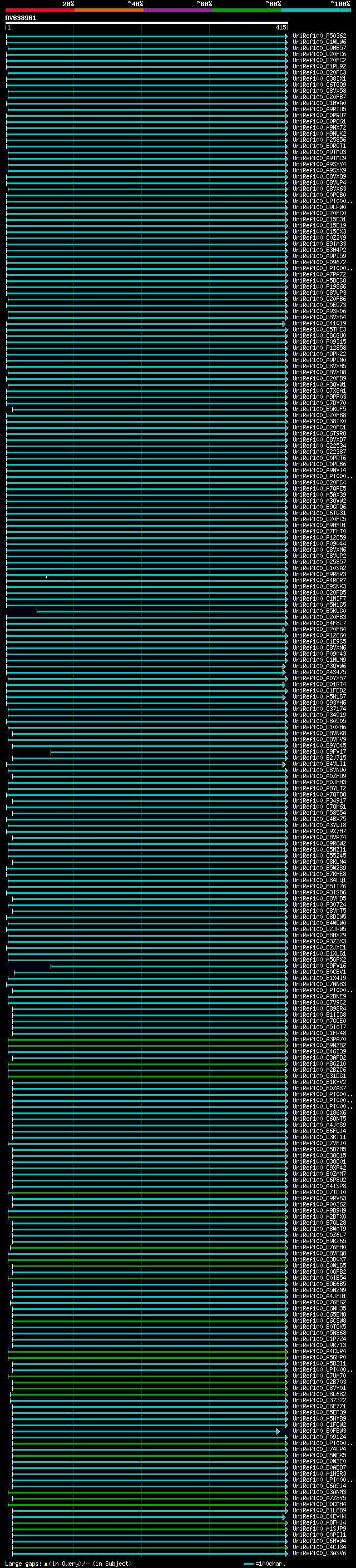The width and height of the screenshot is (356, 1568).
Task: Click the UniRef100_B4F8L7 hit label
Action: tap(319, 624)
